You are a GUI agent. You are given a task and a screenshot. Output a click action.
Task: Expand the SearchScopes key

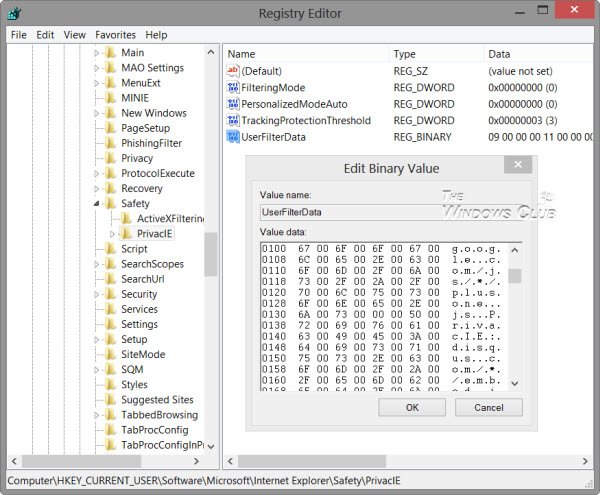(x=96, y=264)
